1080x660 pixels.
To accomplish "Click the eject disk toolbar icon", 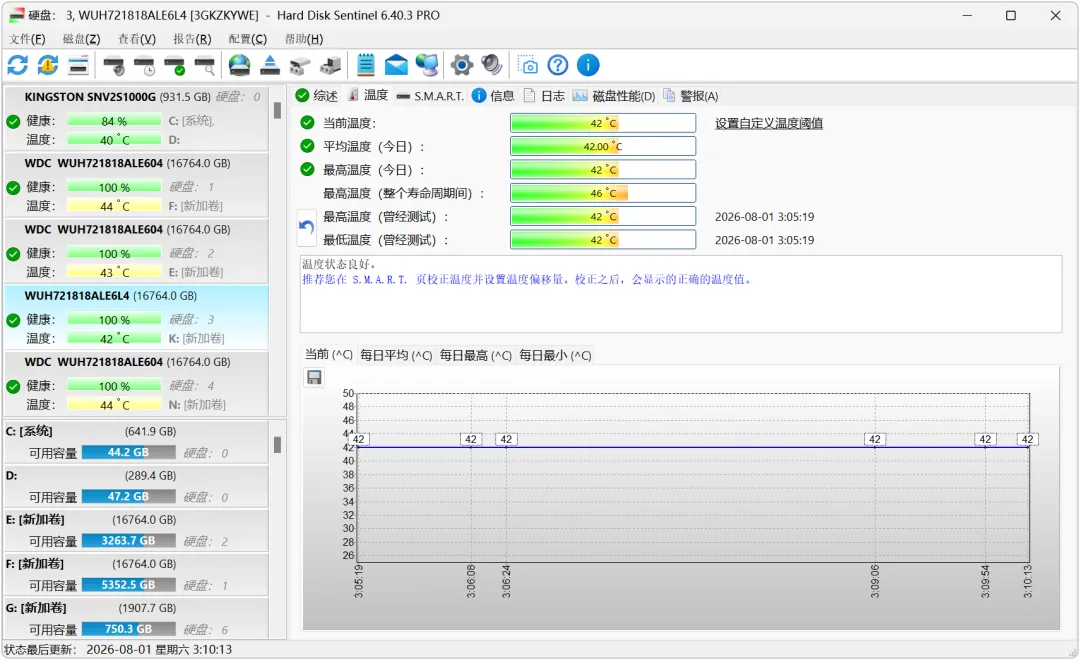I will [x=270, y=65].
